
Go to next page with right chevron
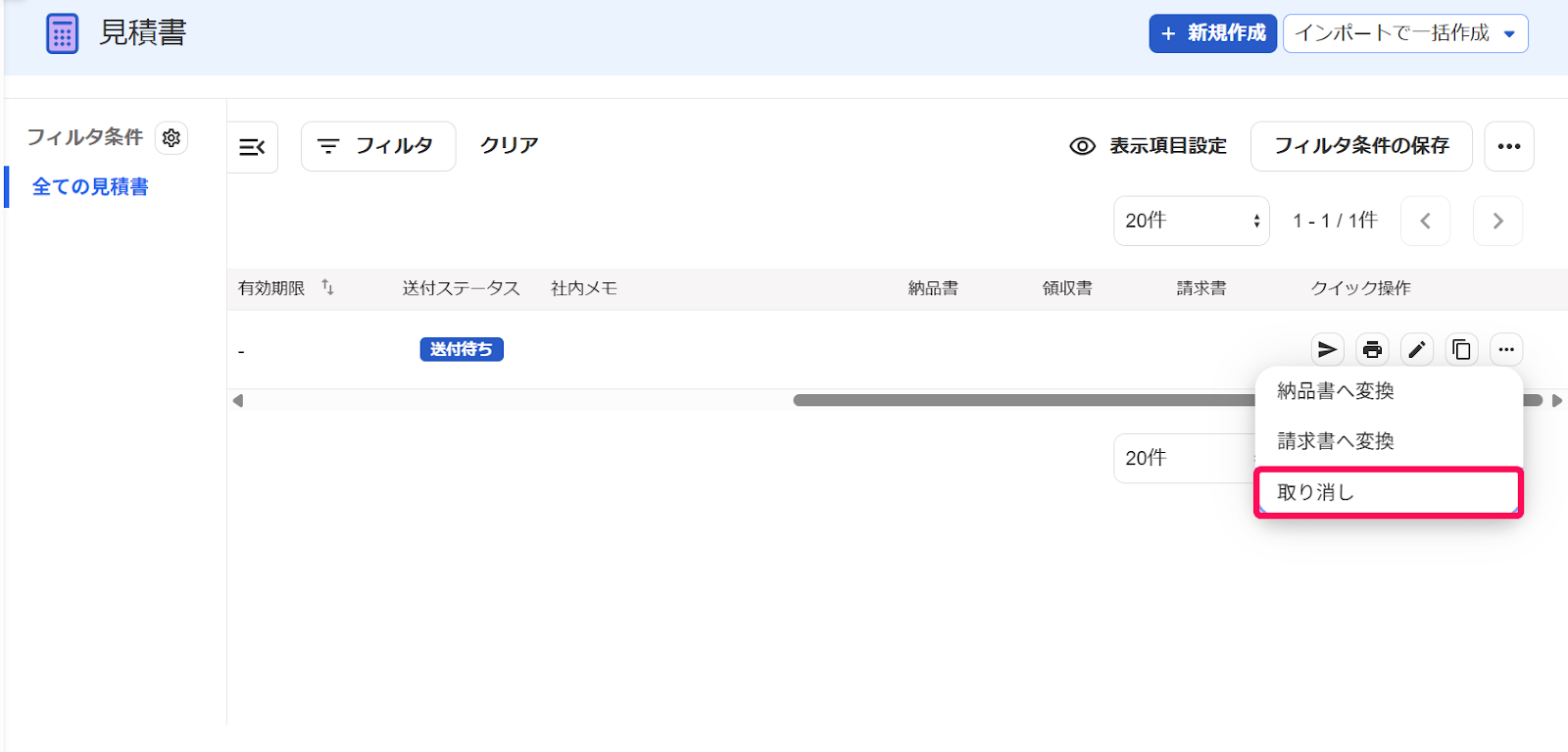click(1497, 221)
